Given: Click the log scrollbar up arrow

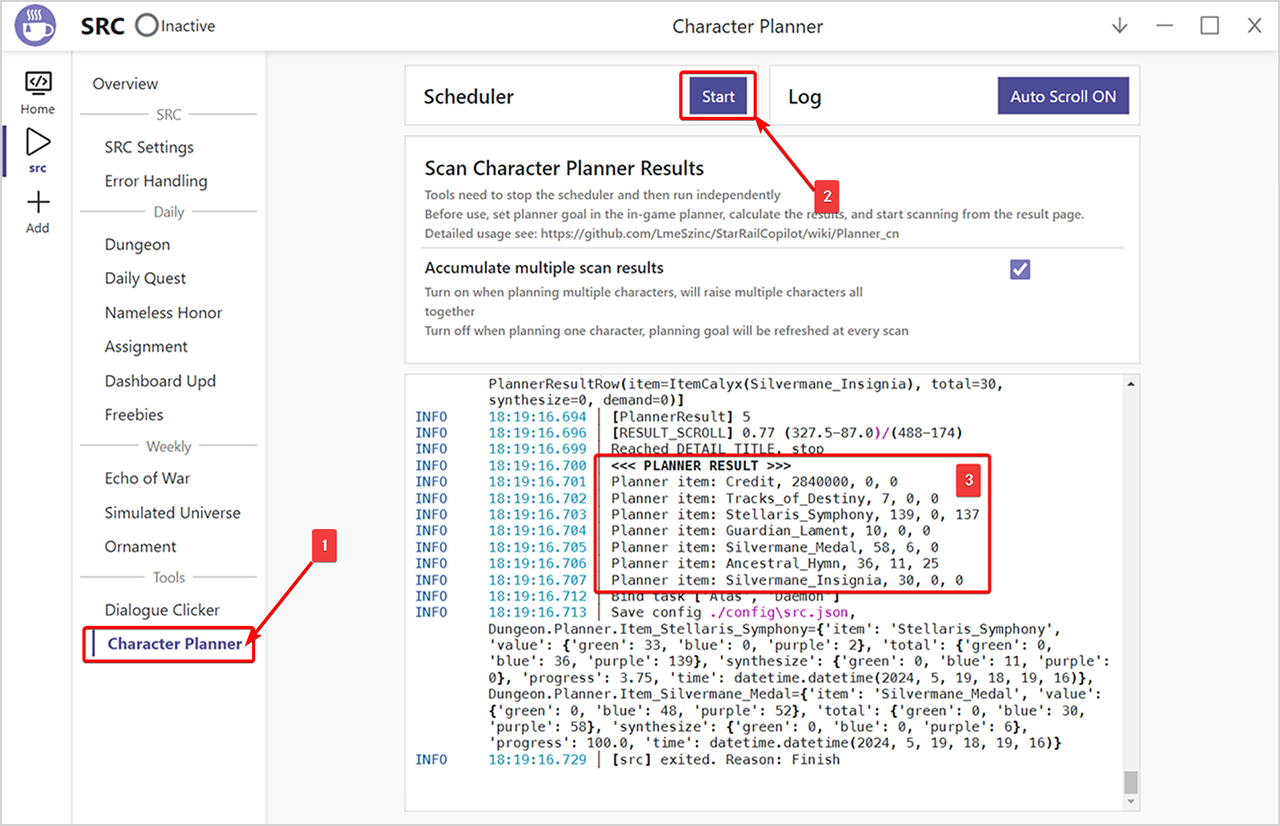Looking at the screenshot, I should (1131, 384).
